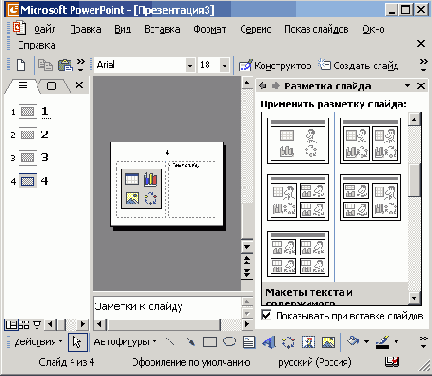Open the font size 18 dropdown

[x=225, y=65]
